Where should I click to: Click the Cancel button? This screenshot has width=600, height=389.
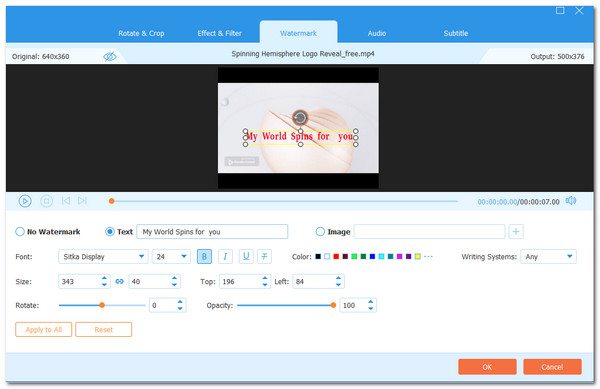[552, 367]
